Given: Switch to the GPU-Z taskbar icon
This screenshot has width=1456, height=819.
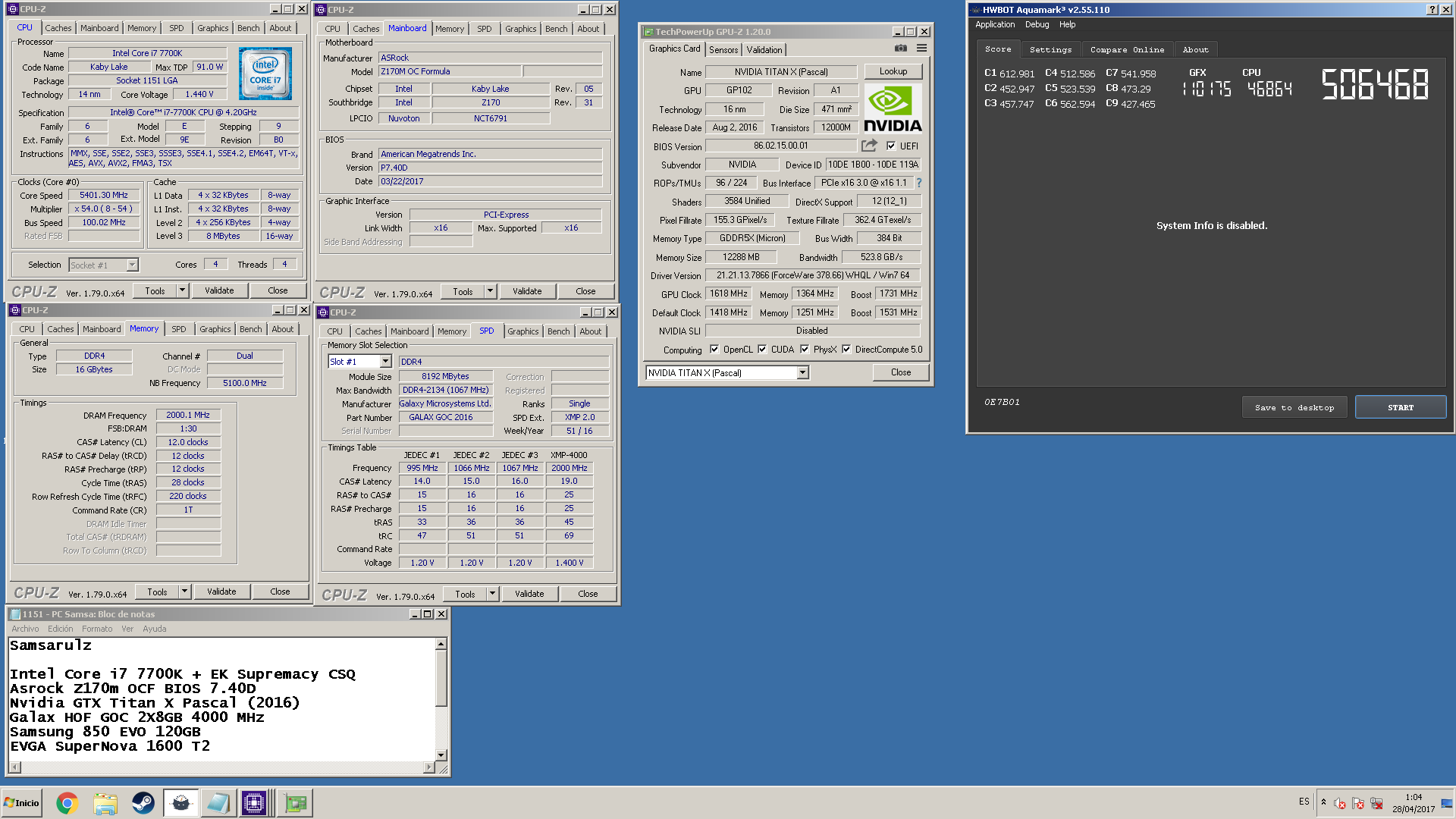Looking at the screenshot, I should click(296, 803).
